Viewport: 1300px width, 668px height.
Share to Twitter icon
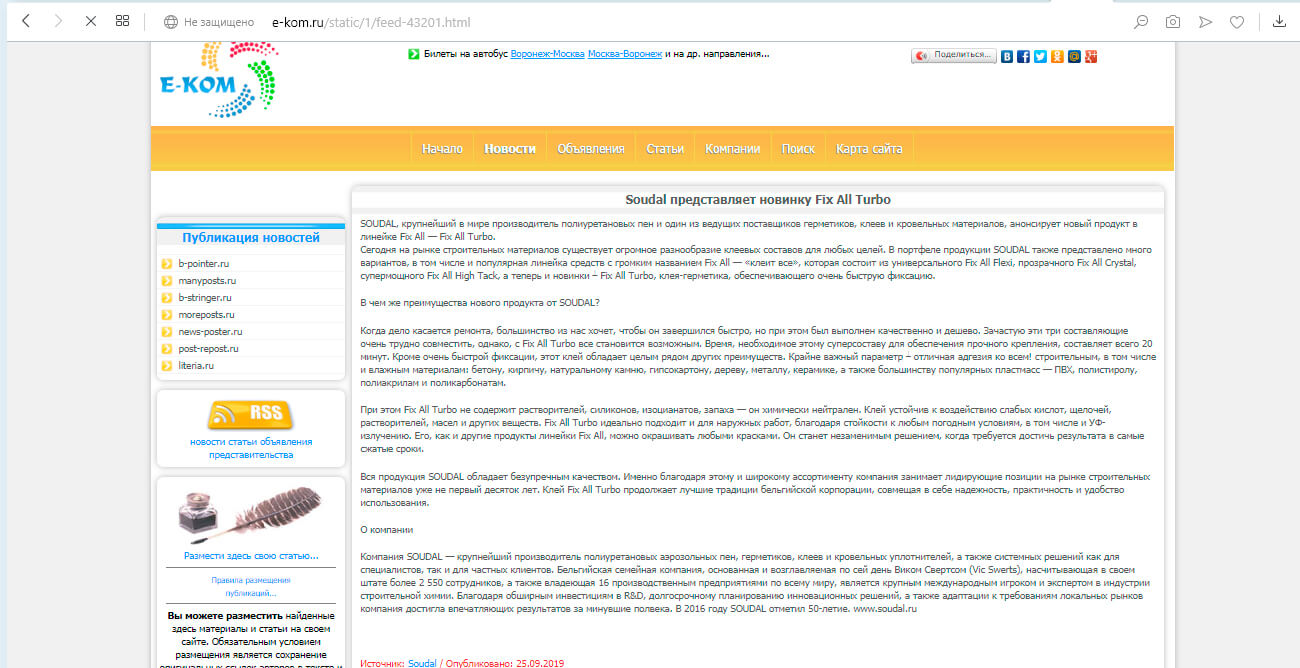[x=1040, y=56]
